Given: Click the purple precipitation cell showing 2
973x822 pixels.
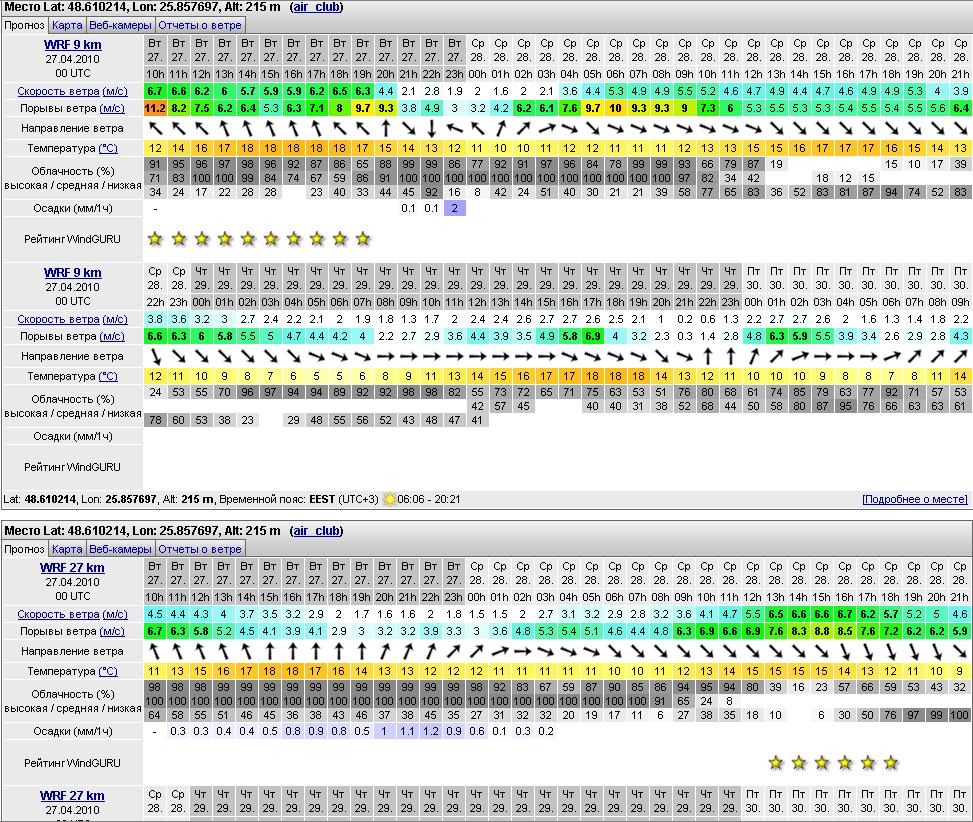Looking at the screenshot, I should (x=454, y=208).
